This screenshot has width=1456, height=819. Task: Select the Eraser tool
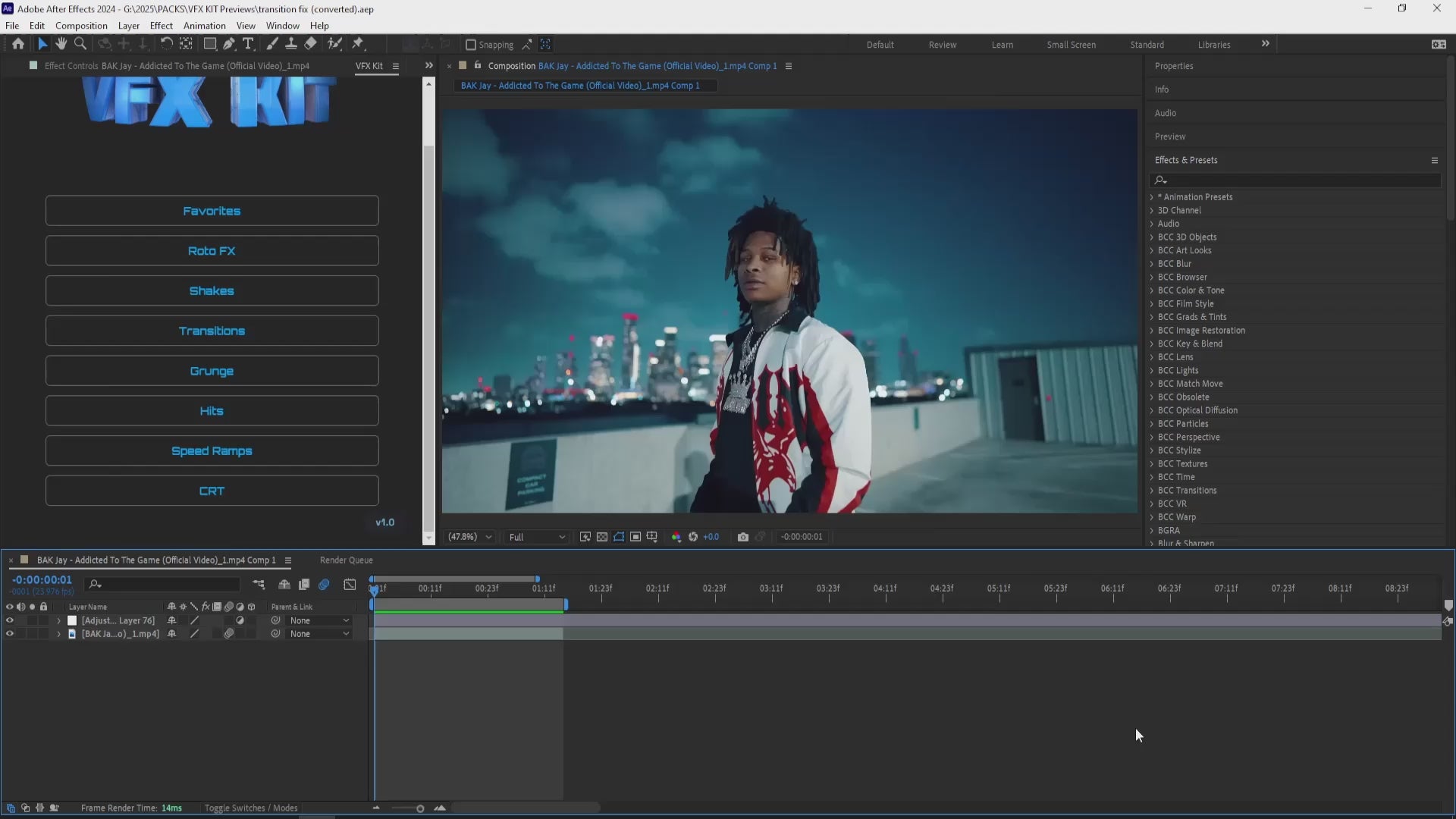tap(310, 44)
